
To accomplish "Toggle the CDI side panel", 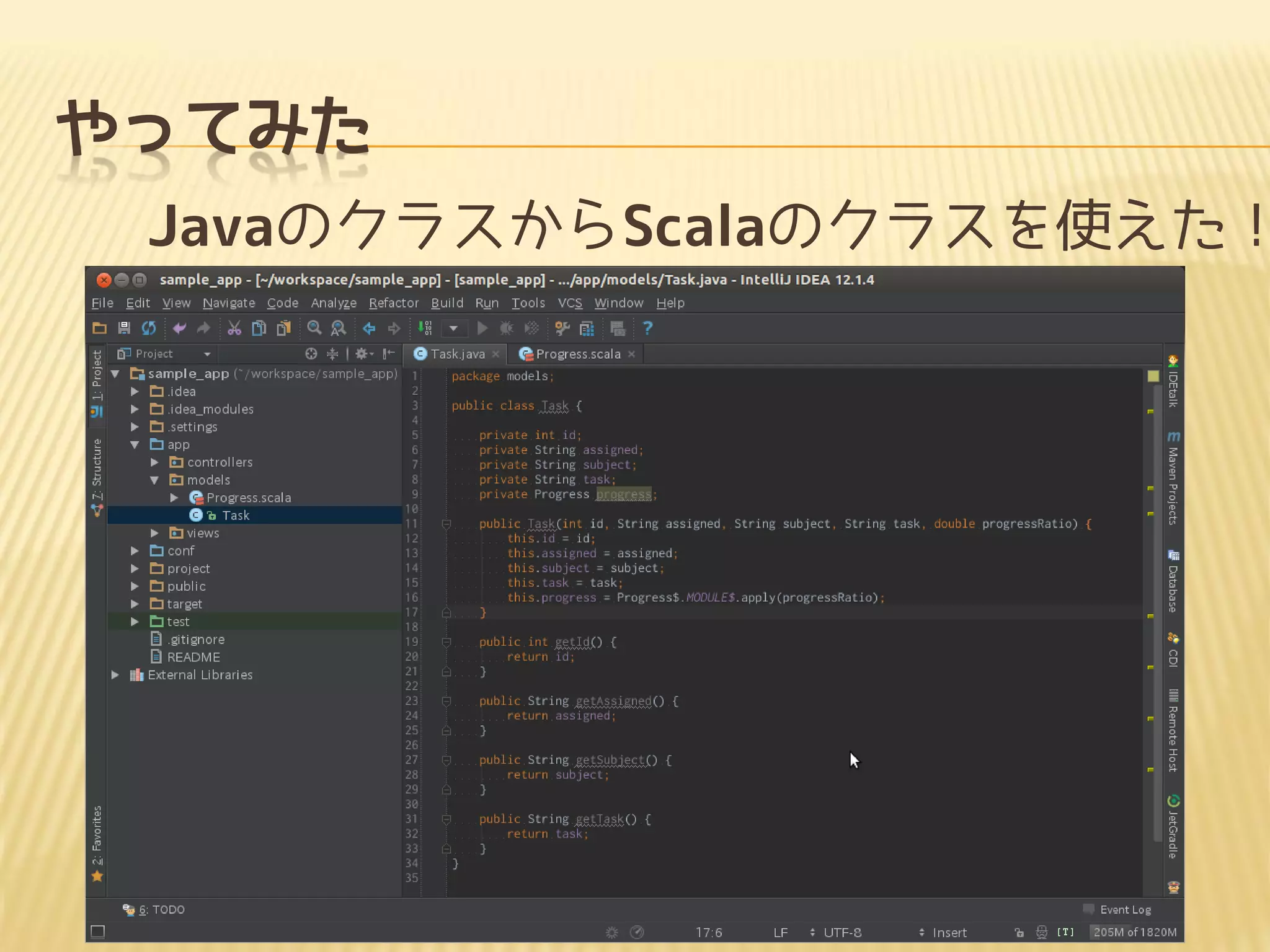I will point(1173,650).
